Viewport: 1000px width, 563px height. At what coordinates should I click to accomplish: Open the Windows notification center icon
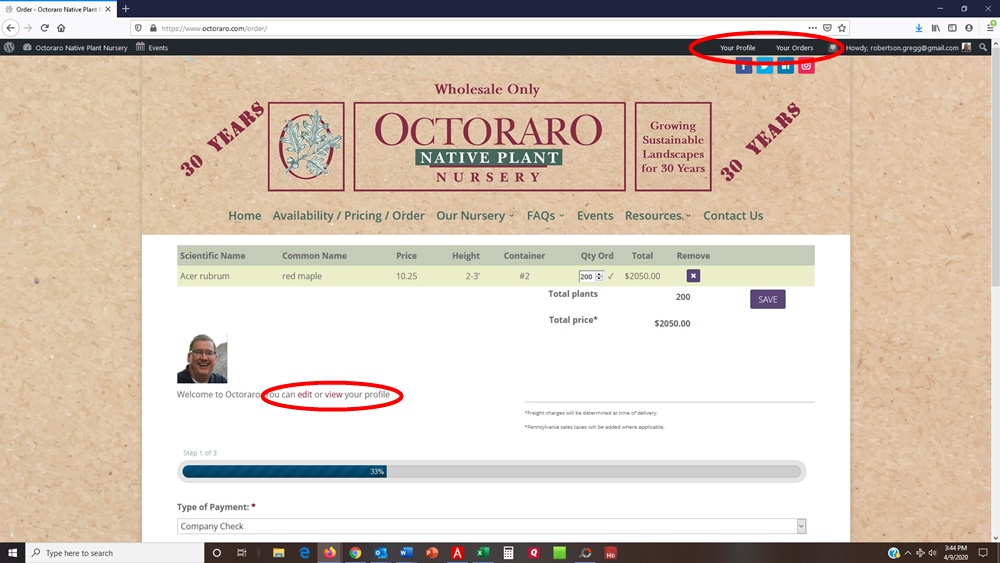pos(983,553)
